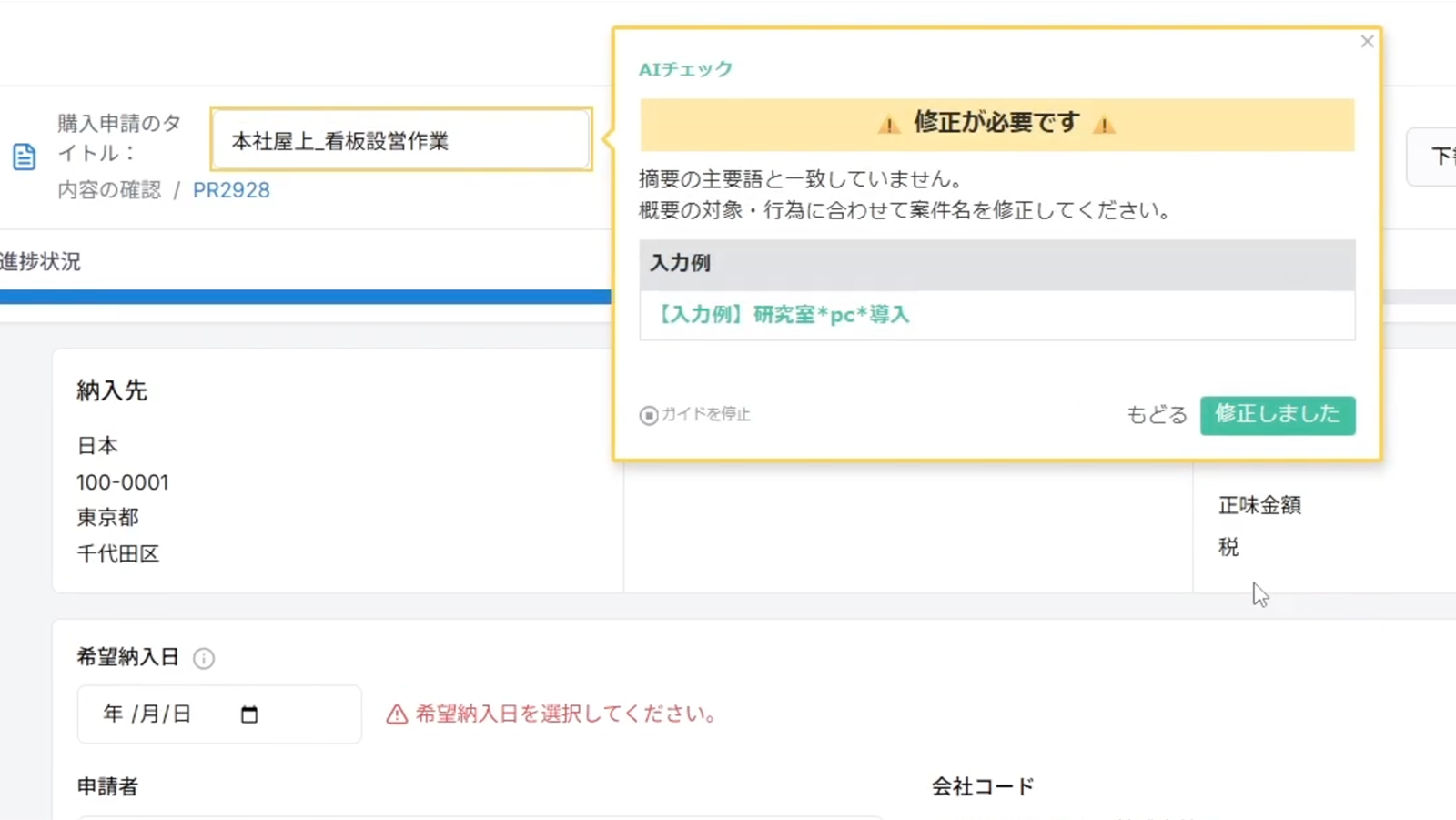Click the 内容の確認 breadcrumb

[109, 190]
